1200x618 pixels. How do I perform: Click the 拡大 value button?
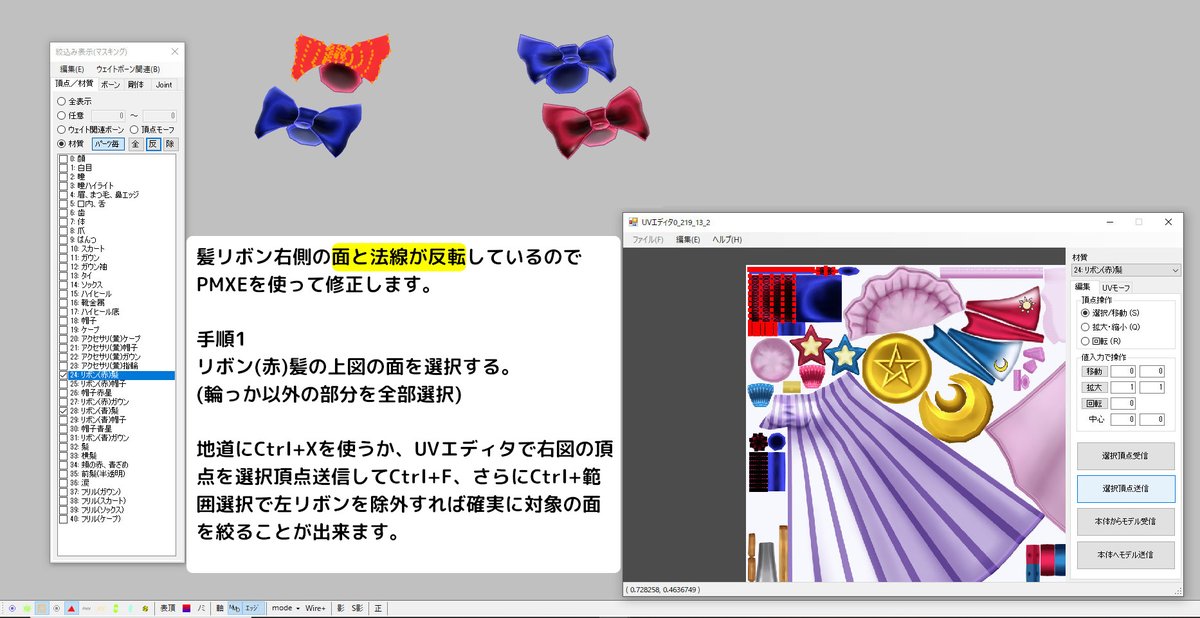(x=1094, y=387)
